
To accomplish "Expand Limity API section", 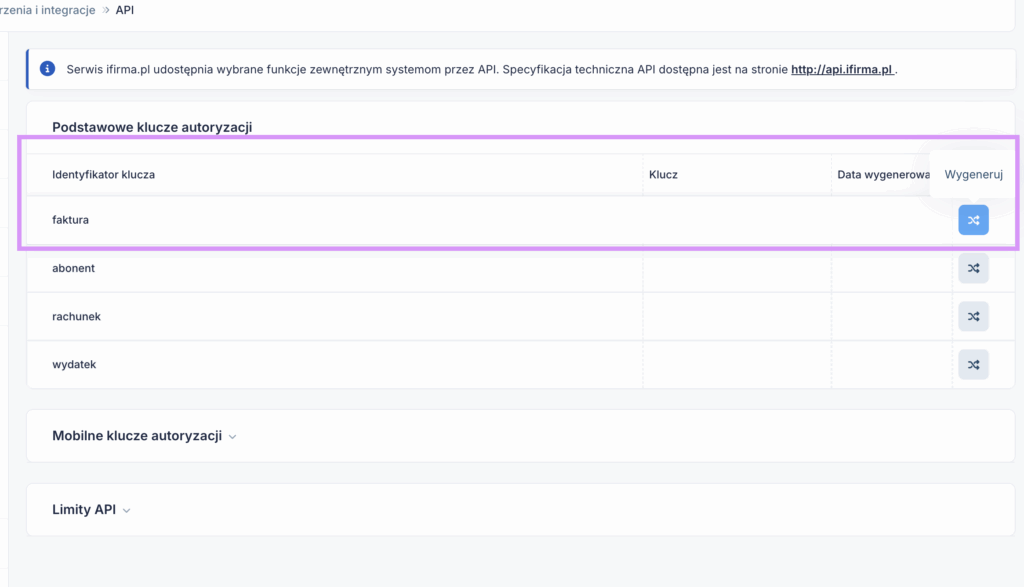I will pos(84,509).
